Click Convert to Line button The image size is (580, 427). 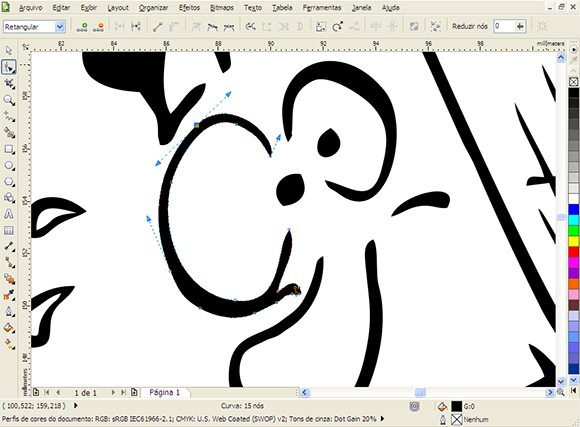[158, 26]
